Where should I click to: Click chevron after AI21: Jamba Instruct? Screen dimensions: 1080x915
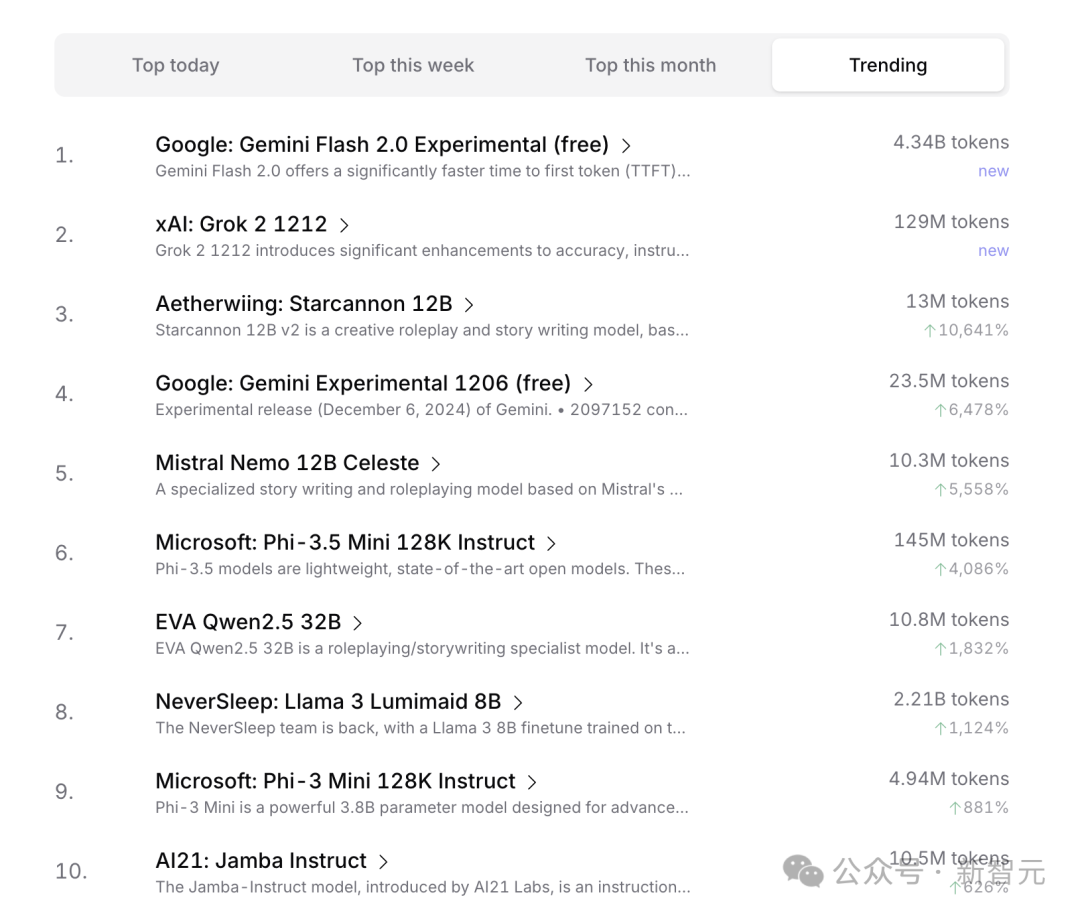pyautogui.click(x=383, y=862)
